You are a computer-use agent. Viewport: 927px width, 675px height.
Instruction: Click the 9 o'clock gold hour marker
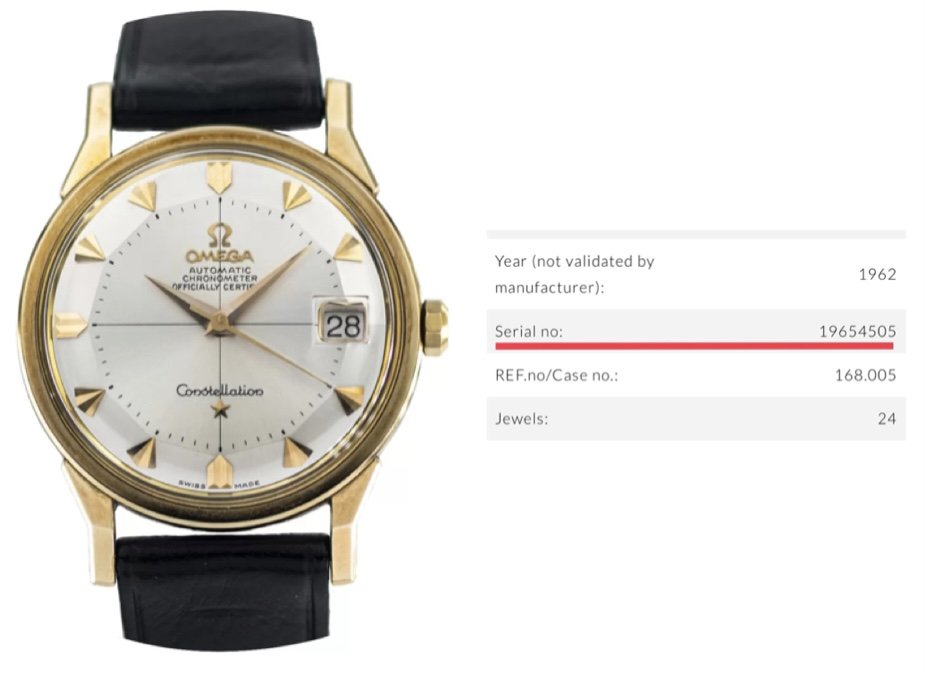[72, 324]
